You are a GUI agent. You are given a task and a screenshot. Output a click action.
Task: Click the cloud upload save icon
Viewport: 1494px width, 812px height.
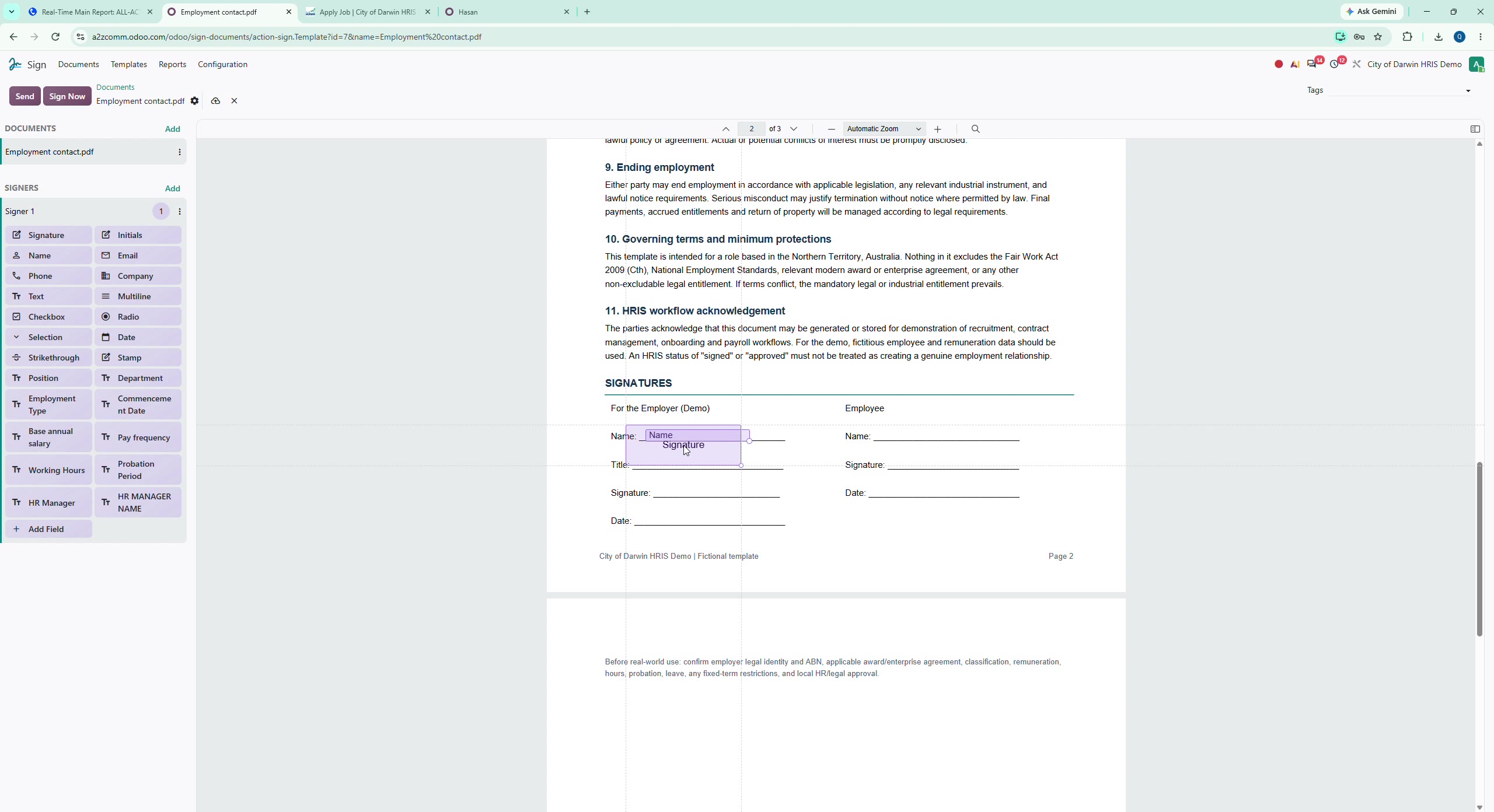(x=215, y=101)
